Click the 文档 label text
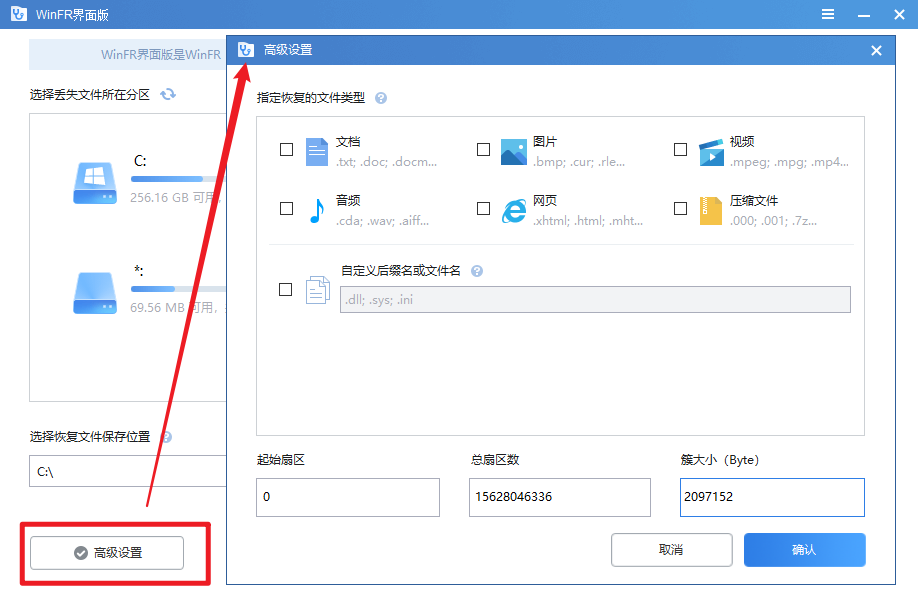Image resolution: width=918 pixels, height=598 pixels. [348, 142]
